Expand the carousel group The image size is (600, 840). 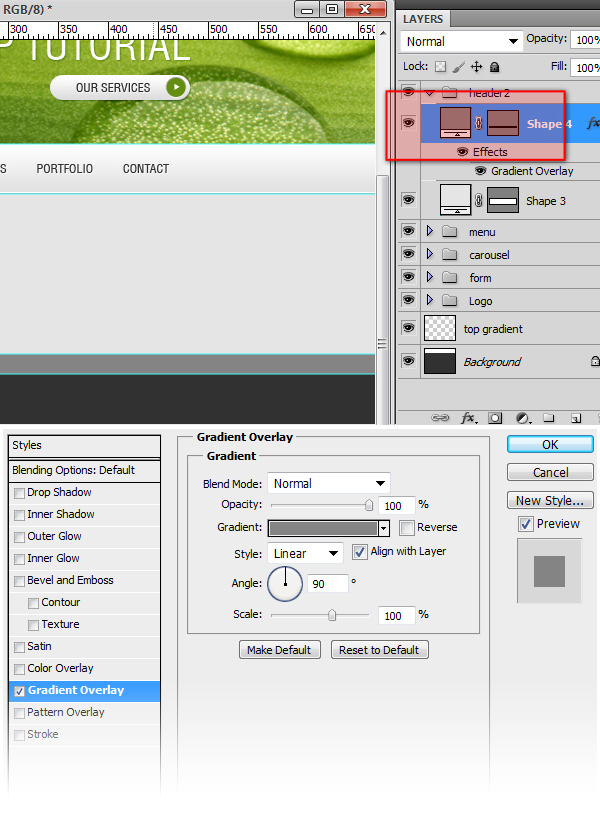tap(429, 253)
